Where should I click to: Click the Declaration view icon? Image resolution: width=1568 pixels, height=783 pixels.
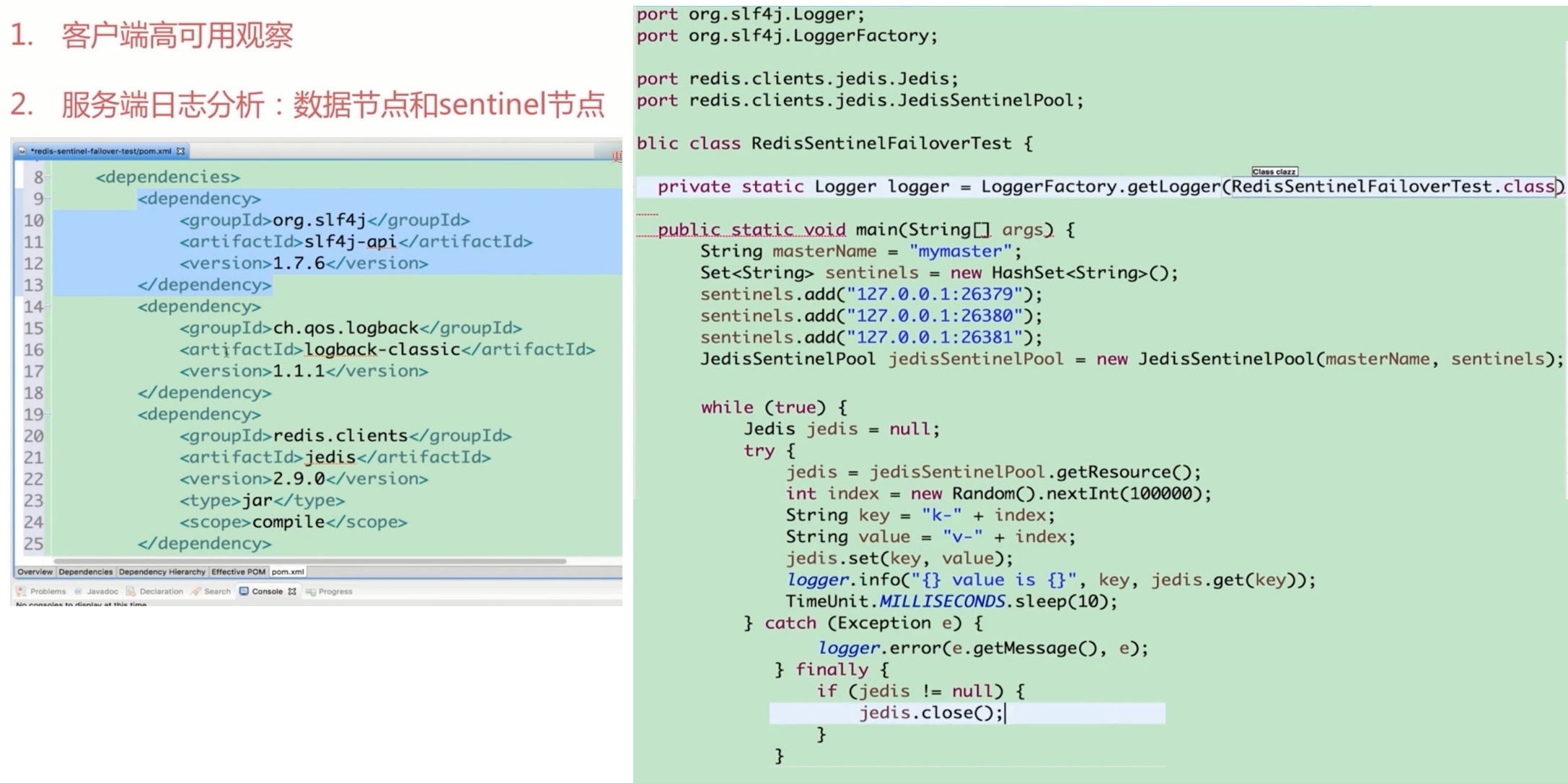(131, 591)
